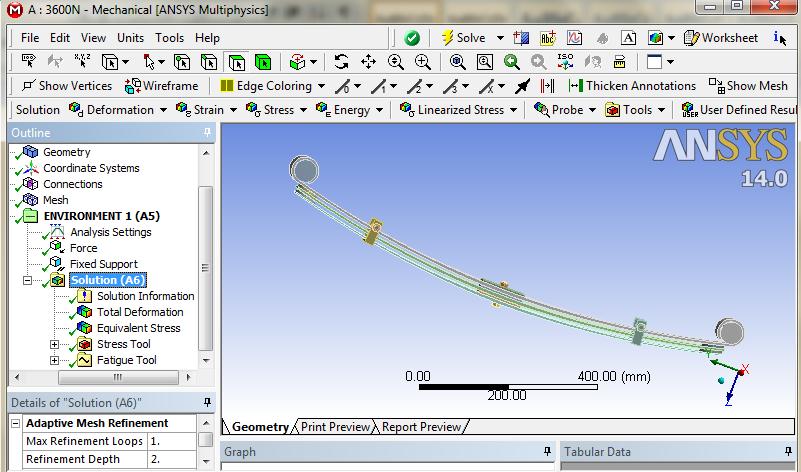Pin the Graph panel
801x472 pixels.
click(547, 452)
